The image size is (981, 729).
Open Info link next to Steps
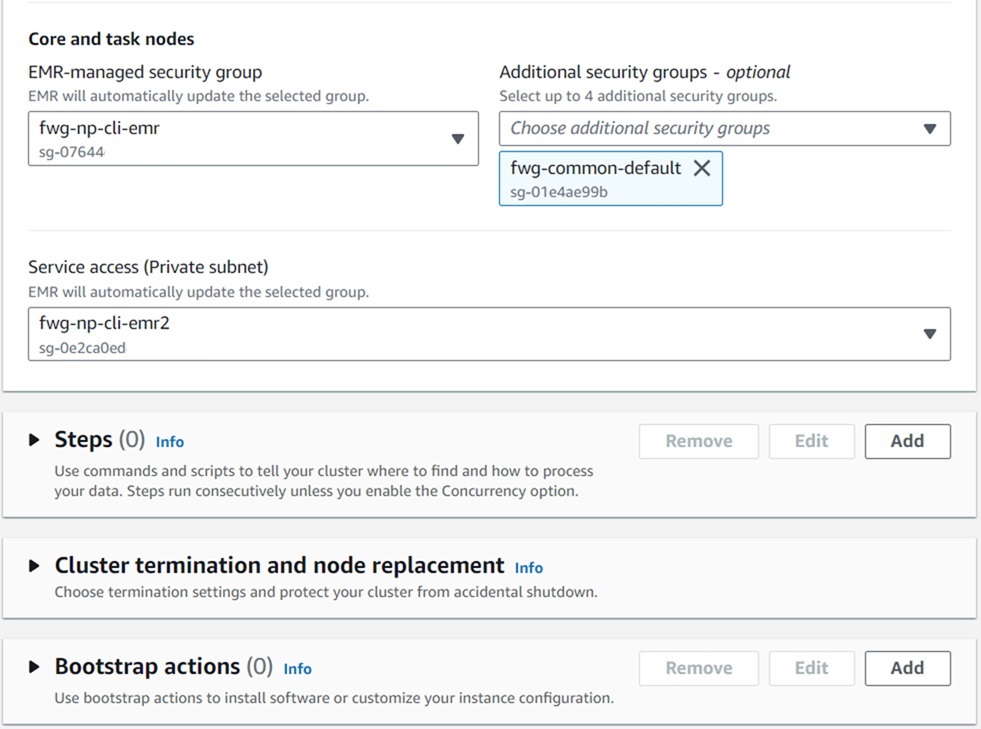[170, 442]
